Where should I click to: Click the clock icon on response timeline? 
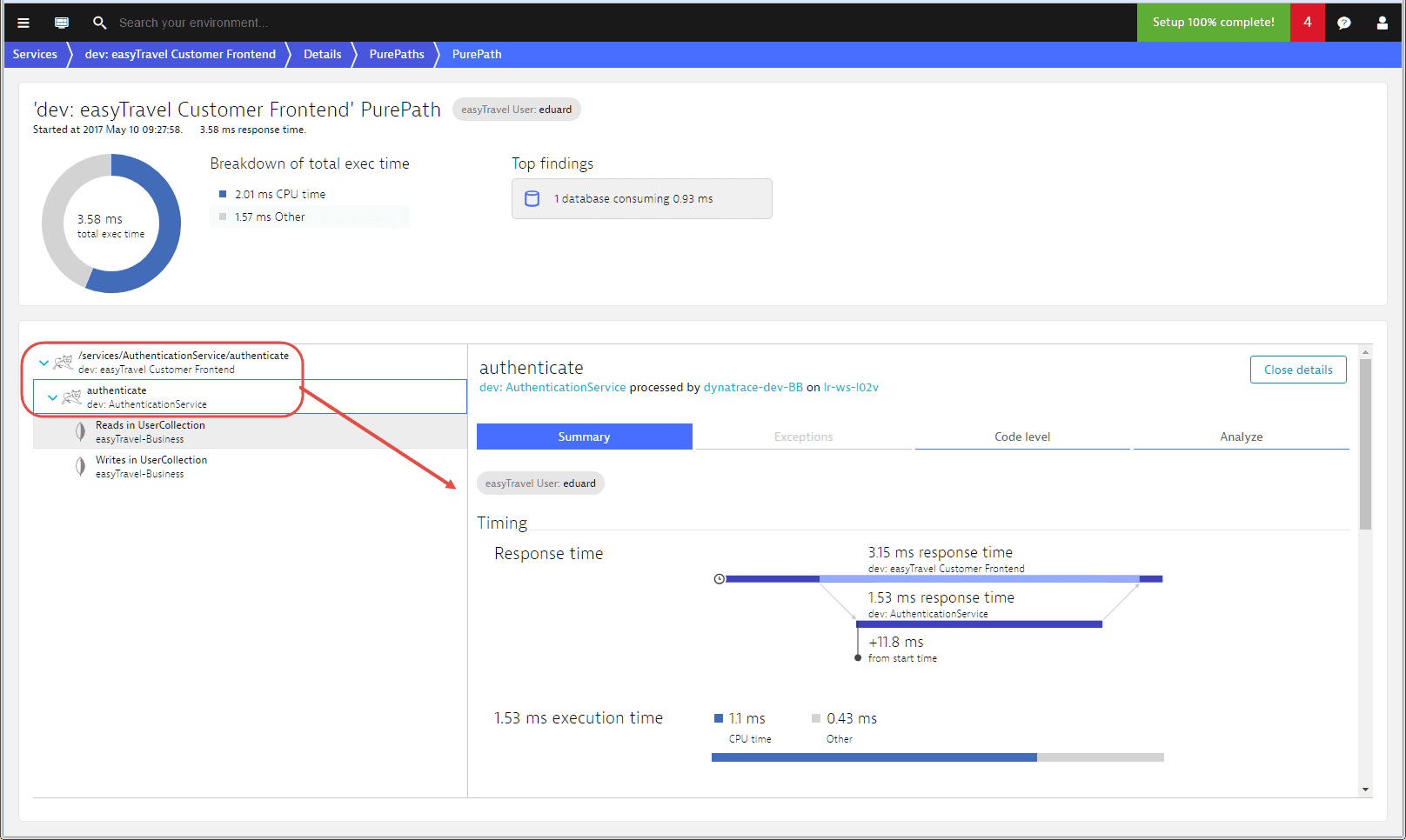click(x=720, y=579)
